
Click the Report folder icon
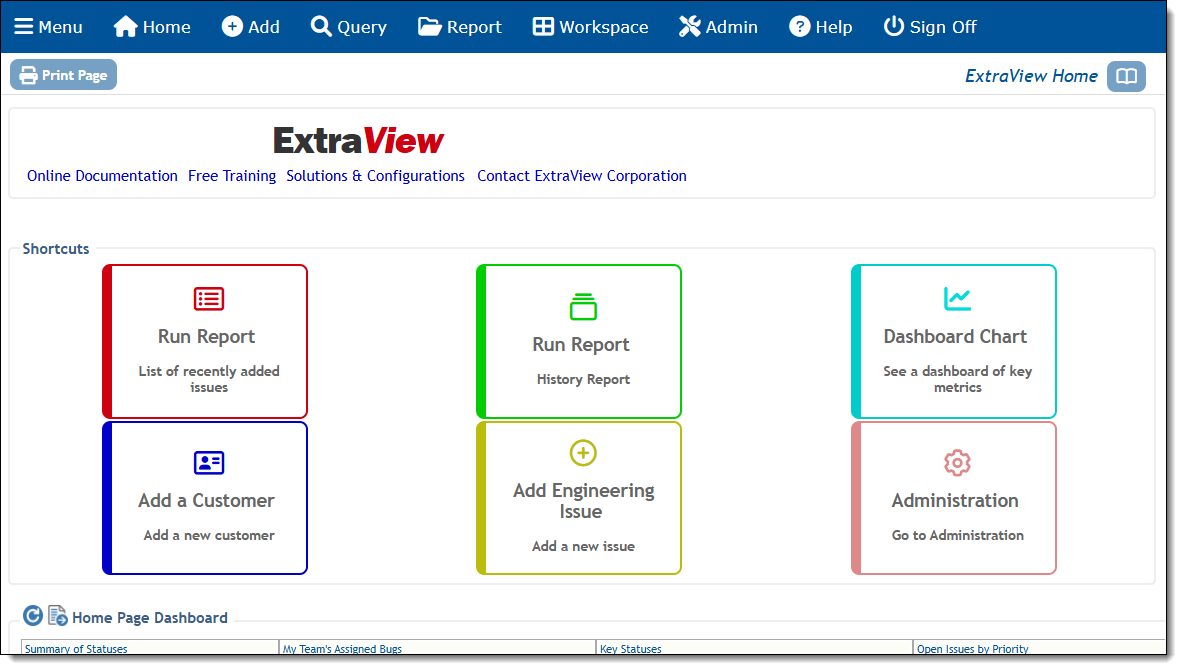point(430,27)
